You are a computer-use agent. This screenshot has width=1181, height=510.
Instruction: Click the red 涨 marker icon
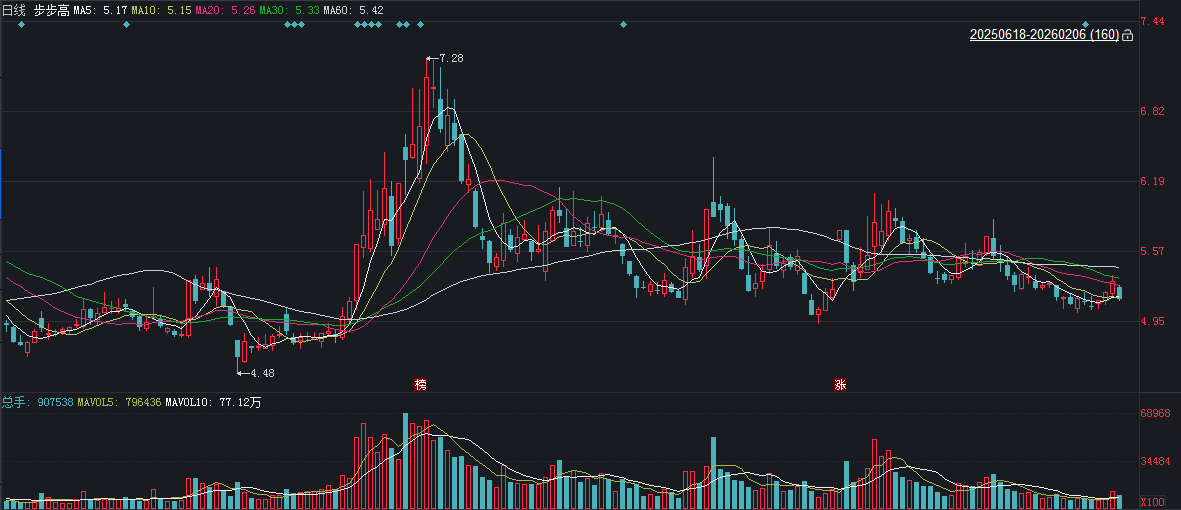point(840,384)
